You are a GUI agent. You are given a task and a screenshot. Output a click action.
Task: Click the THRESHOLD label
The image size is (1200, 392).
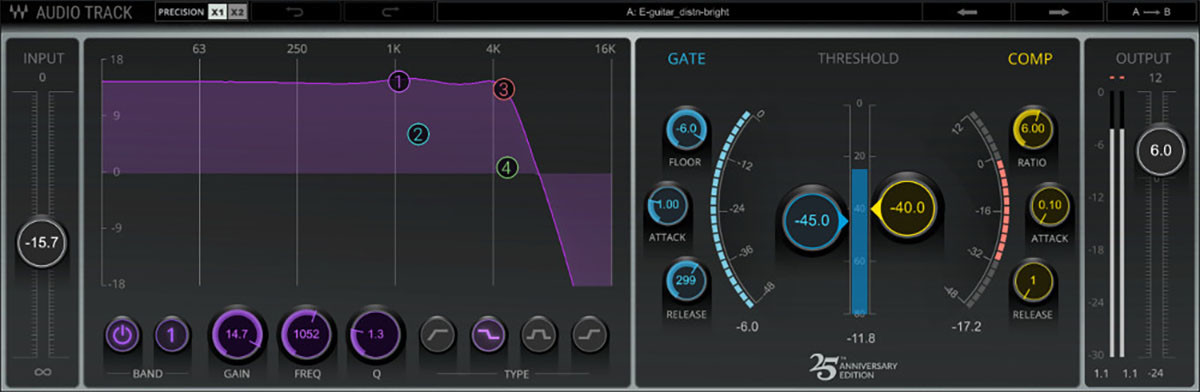(x=858, y=59)
